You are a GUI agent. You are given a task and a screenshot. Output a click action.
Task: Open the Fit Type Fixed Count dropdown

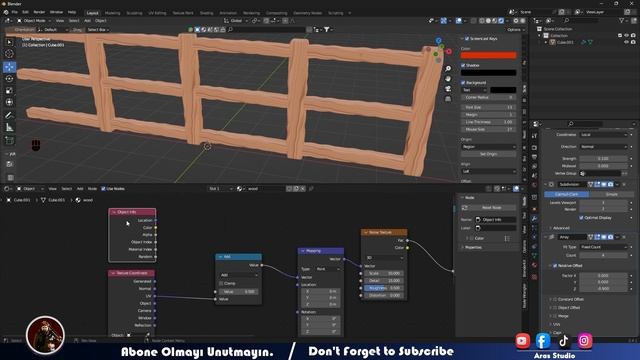(603, 247)
